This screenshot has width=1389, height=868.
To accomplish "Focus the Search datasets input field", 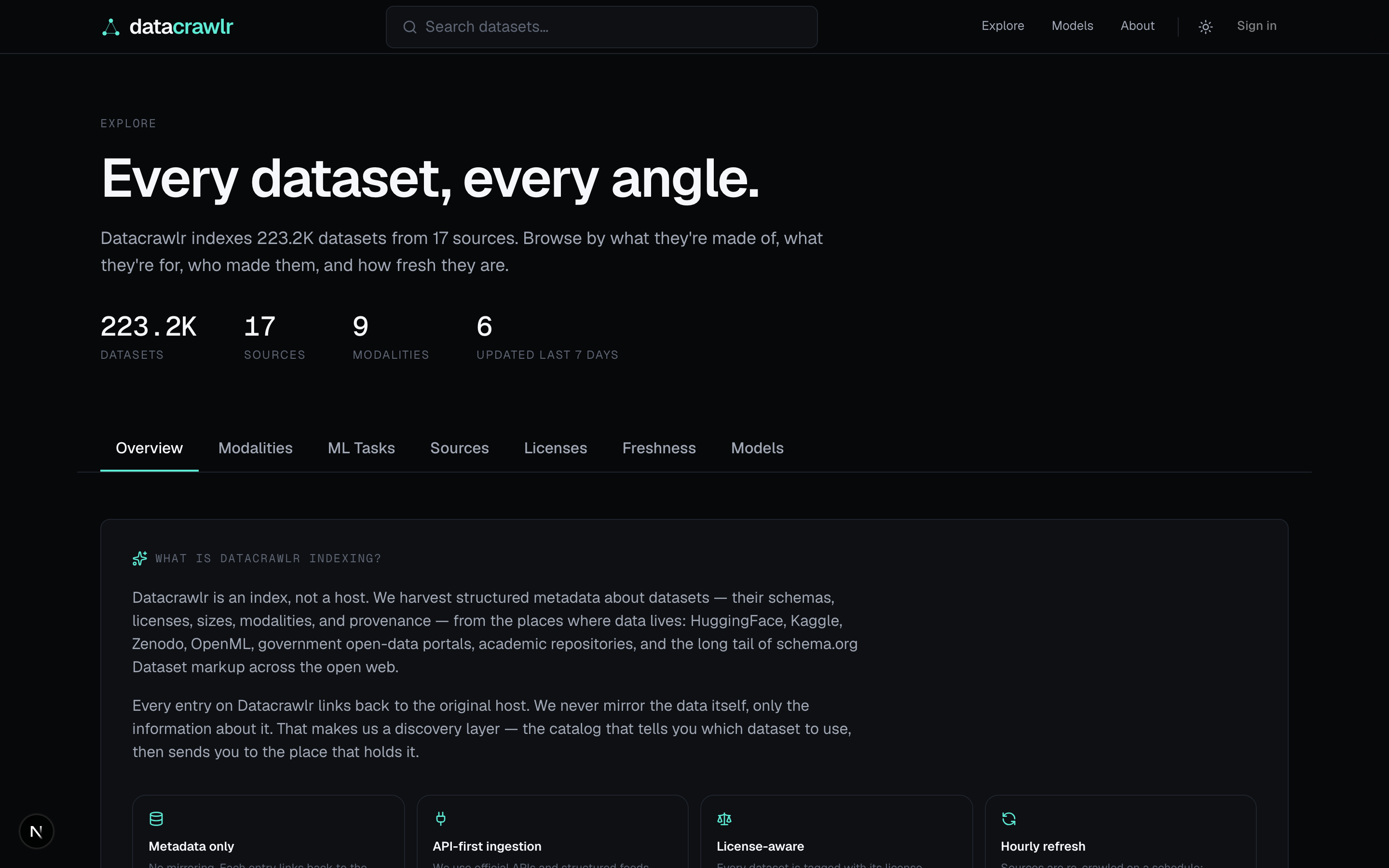I will (601, 27).
